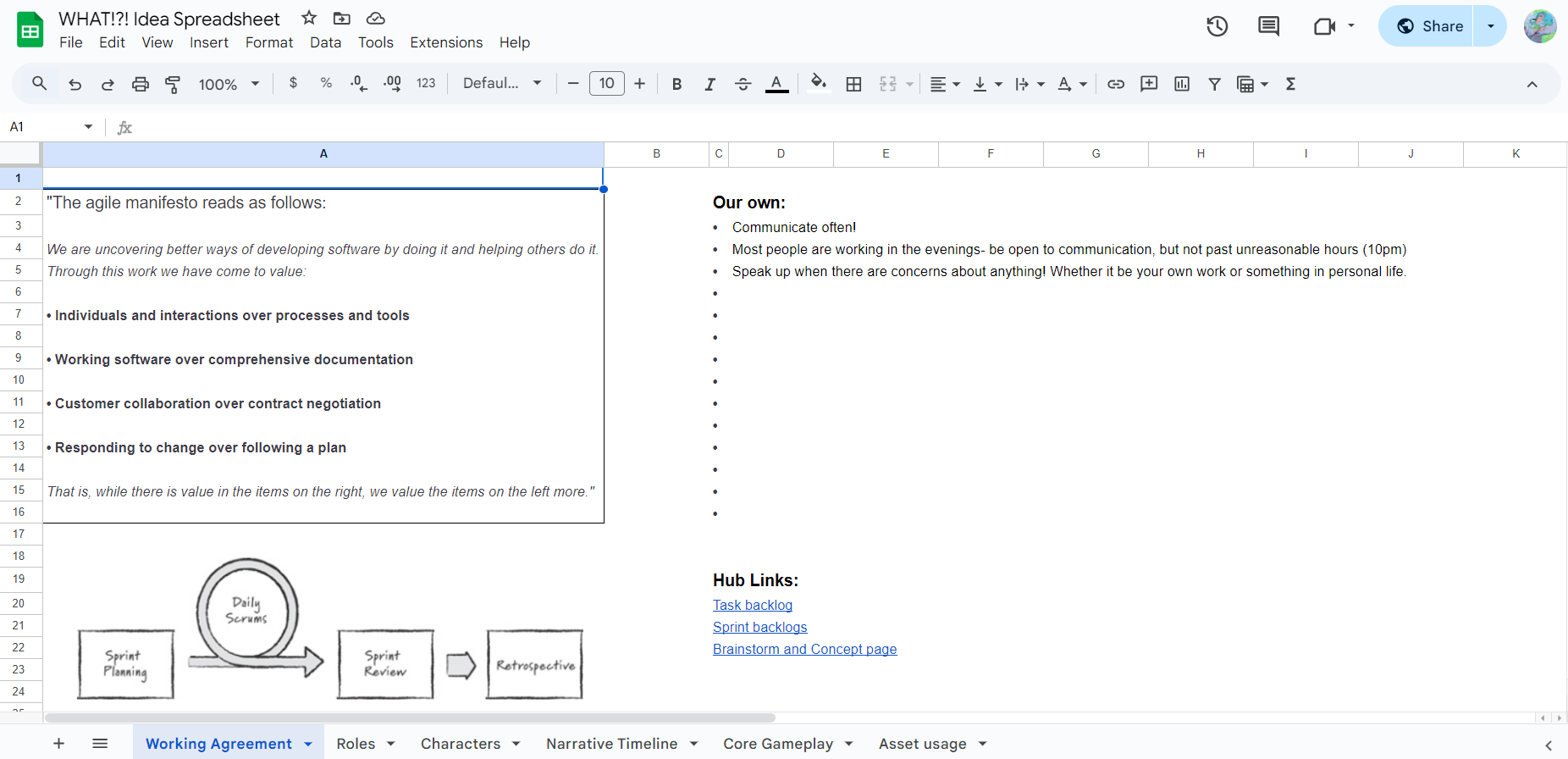Screen dimensions: 1568x759
Task: Switch to the Narrative Timeline tab
Action: click(611, 744)
